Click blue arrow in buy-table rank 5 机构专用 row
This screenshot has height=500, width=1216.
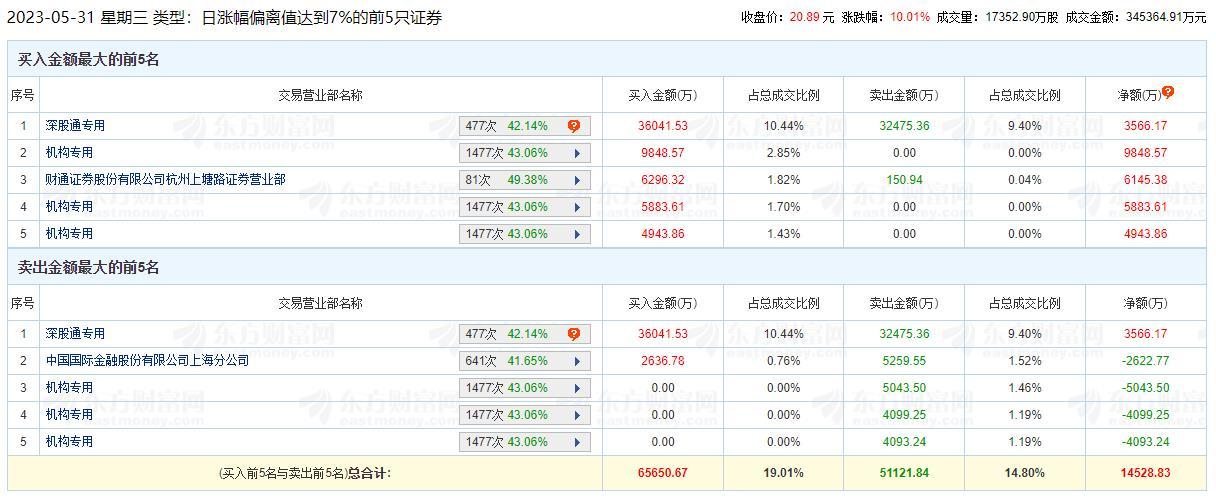tap(577, 235)
